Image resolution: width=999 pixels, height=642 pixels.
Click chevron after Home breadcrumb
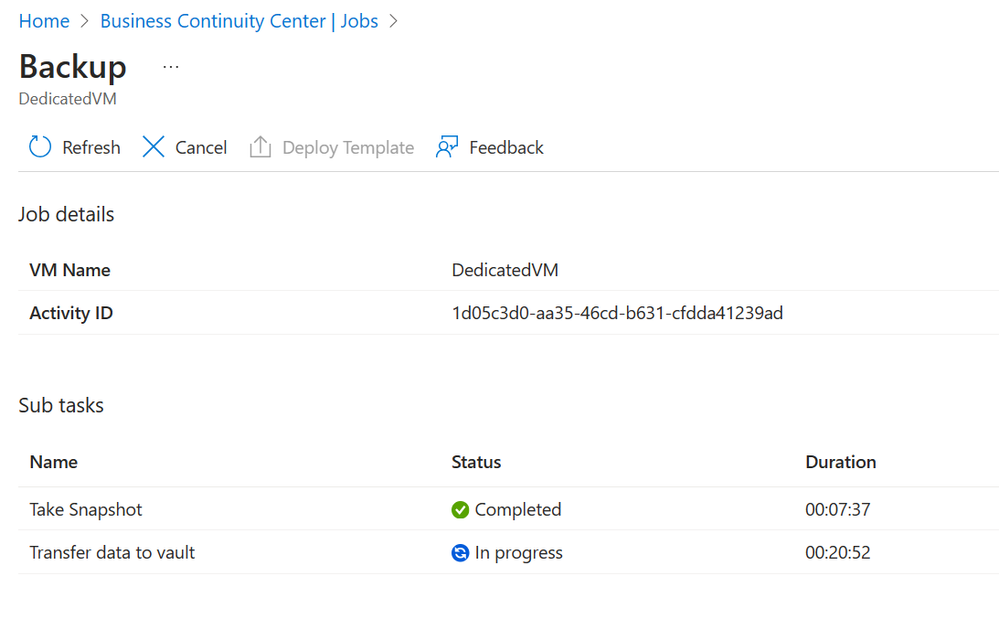85,21
